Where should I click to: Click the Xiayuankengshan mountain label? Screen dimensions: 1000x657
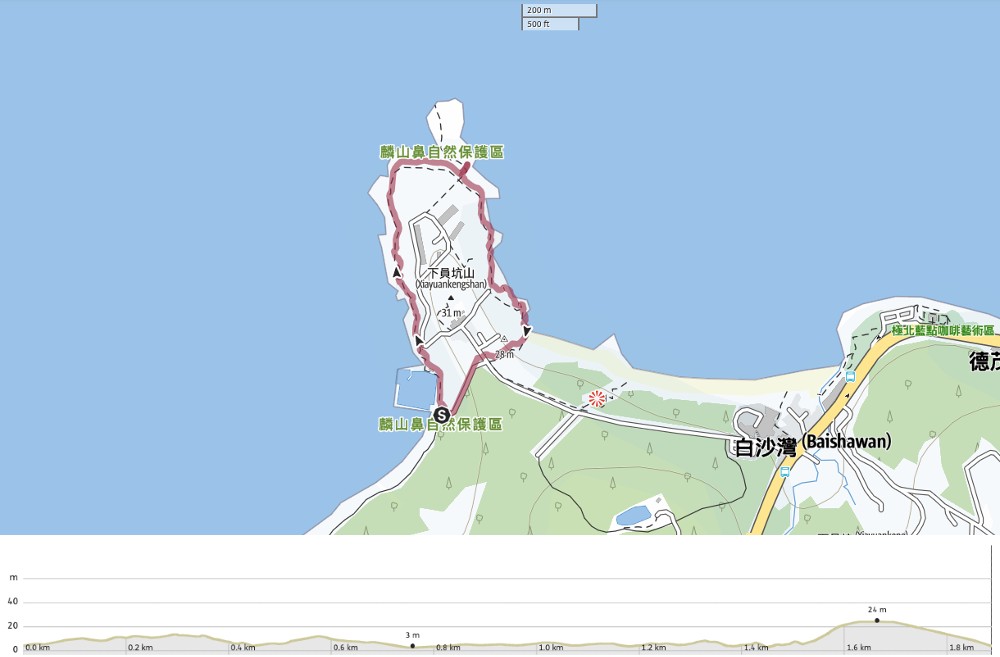point(452,278)
